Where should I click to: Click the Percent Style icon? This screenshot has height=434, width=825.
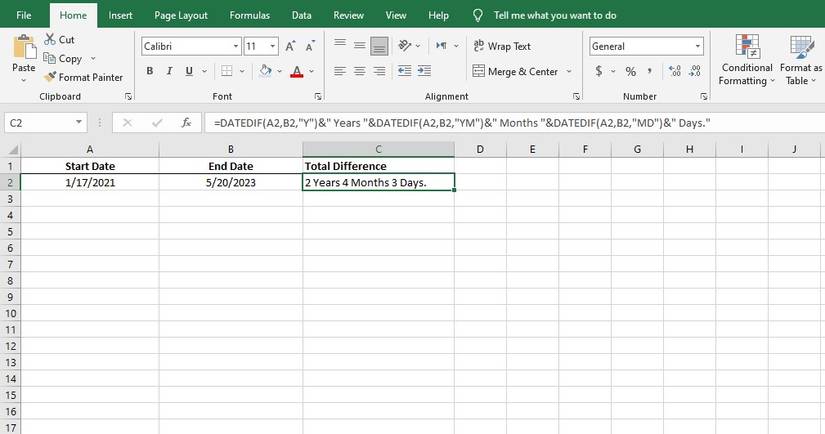coord(630,71)
